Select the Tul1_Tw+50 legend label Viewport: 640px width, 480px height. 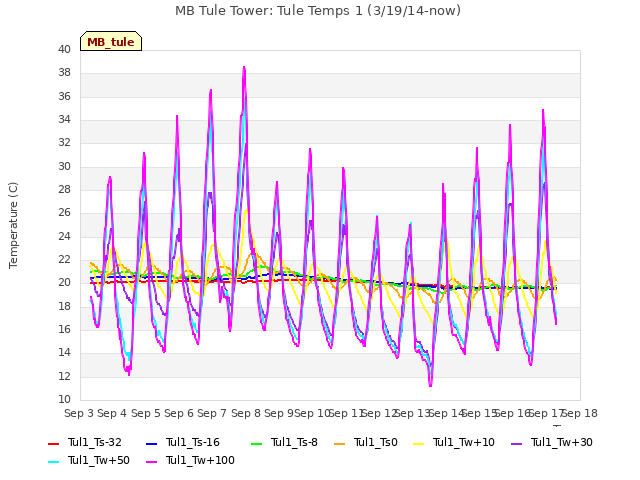click(99, 460)
